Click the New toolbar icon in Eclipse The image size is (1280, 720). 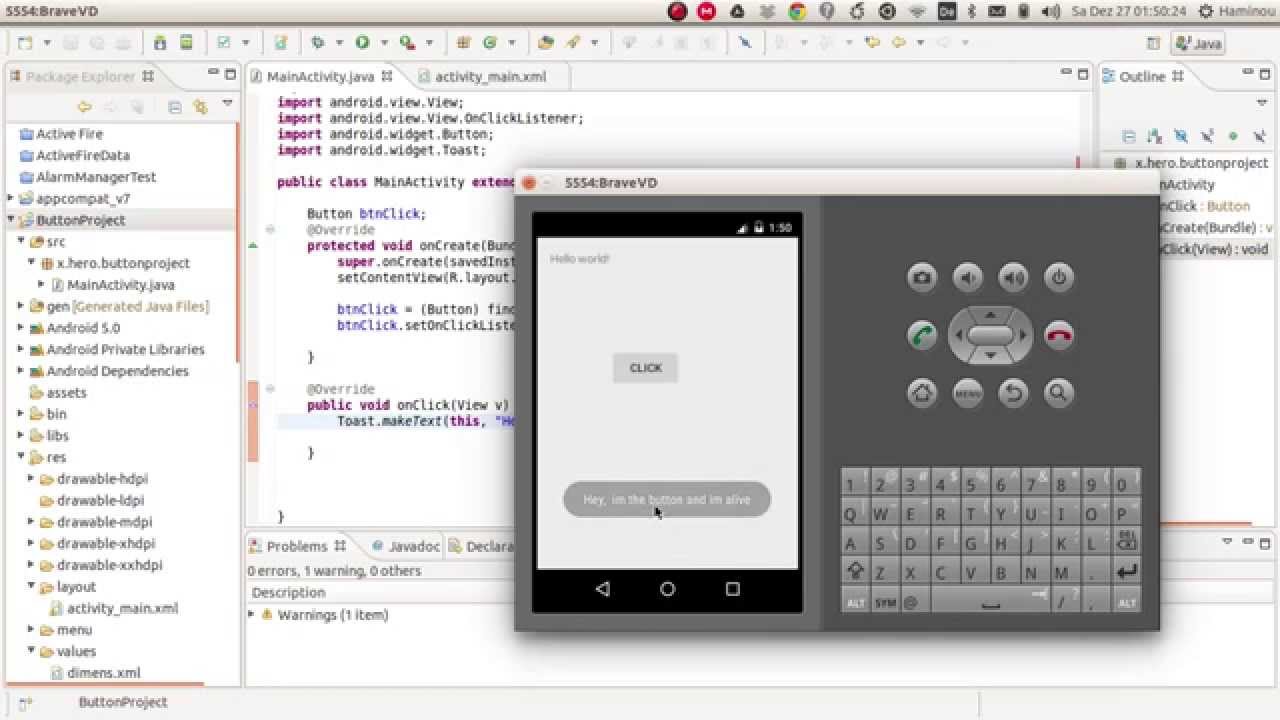[x=25, y=43]
